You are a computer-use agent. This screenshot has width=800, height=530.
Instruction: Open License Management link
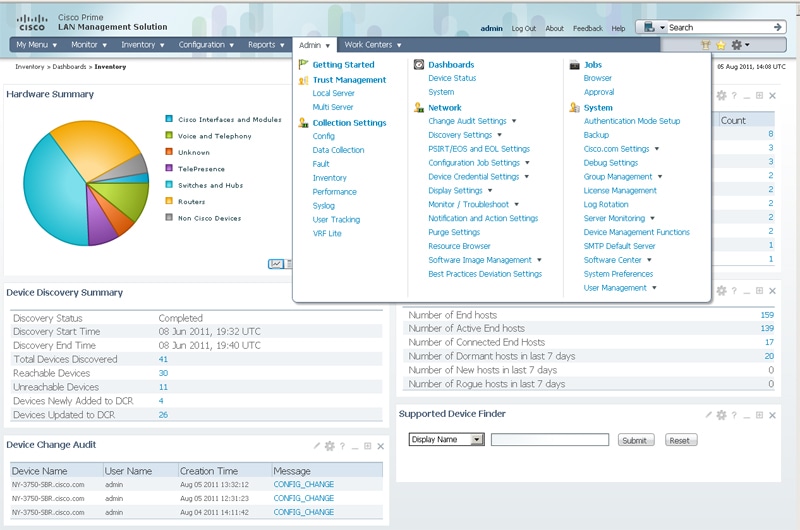point(620,190)
